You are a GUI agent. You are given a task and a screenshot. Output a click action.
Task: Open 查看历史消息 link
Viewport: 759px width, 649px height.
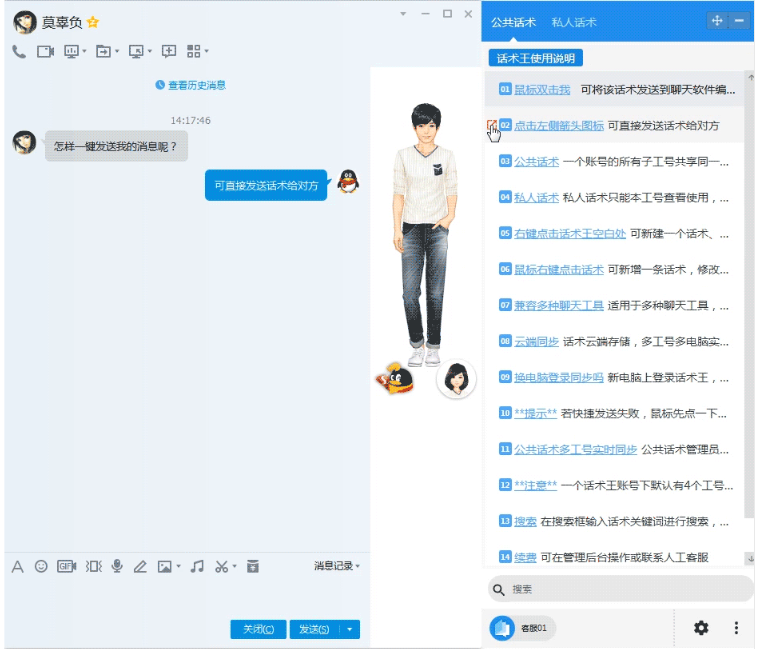(x=191, y=85)
